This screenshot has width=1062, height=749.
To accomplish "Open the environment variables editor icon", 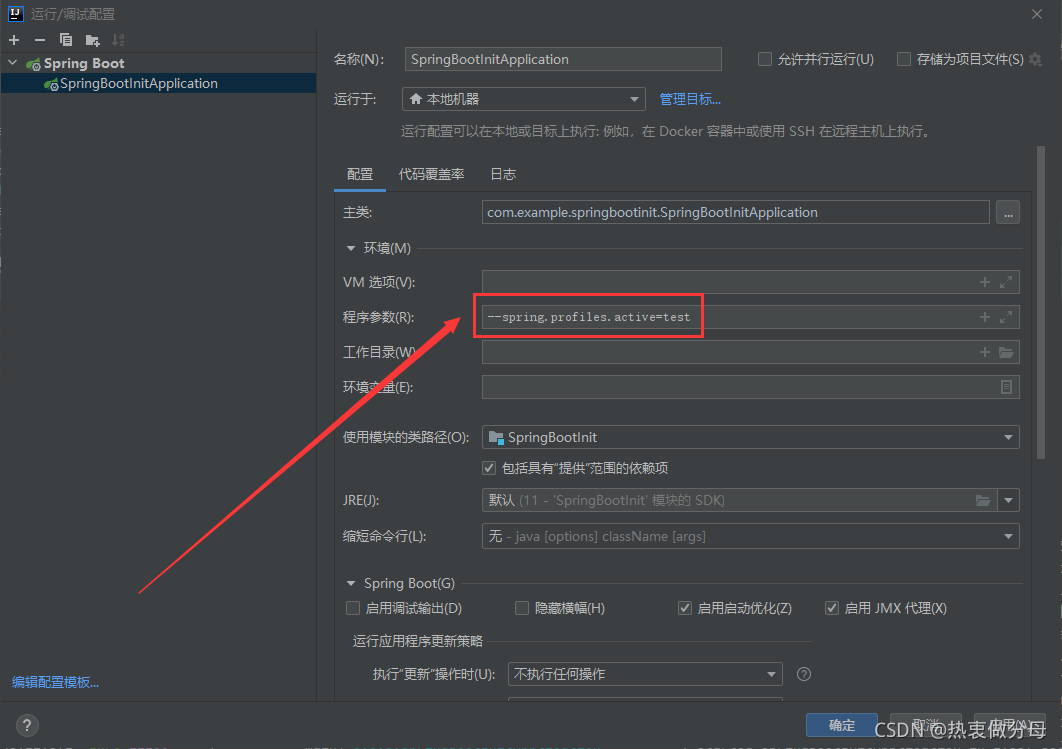I will [1006, 387].
